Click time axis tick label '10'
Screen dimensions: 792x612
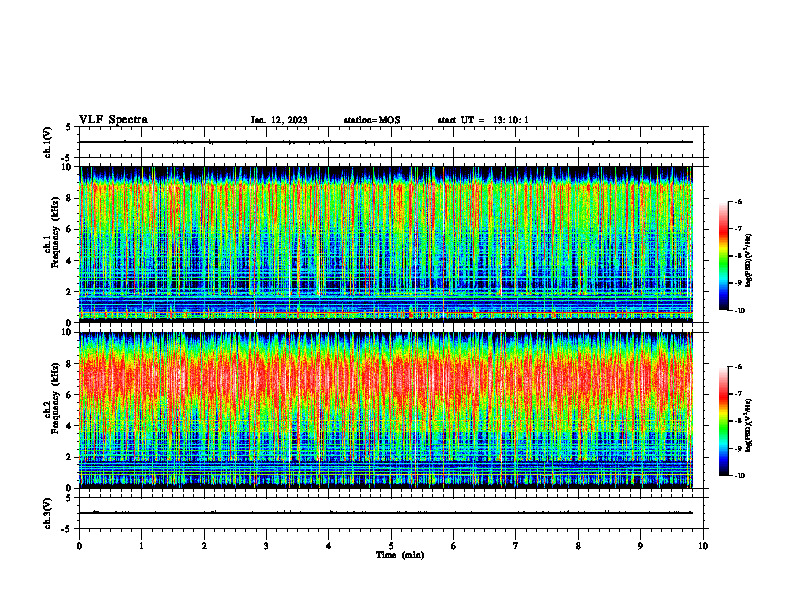[703, 546]
